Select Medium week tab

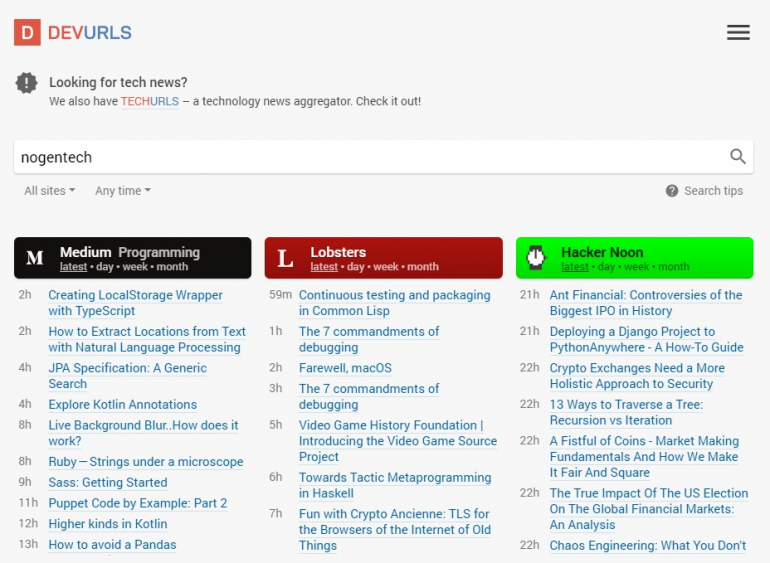click(135, 267)
